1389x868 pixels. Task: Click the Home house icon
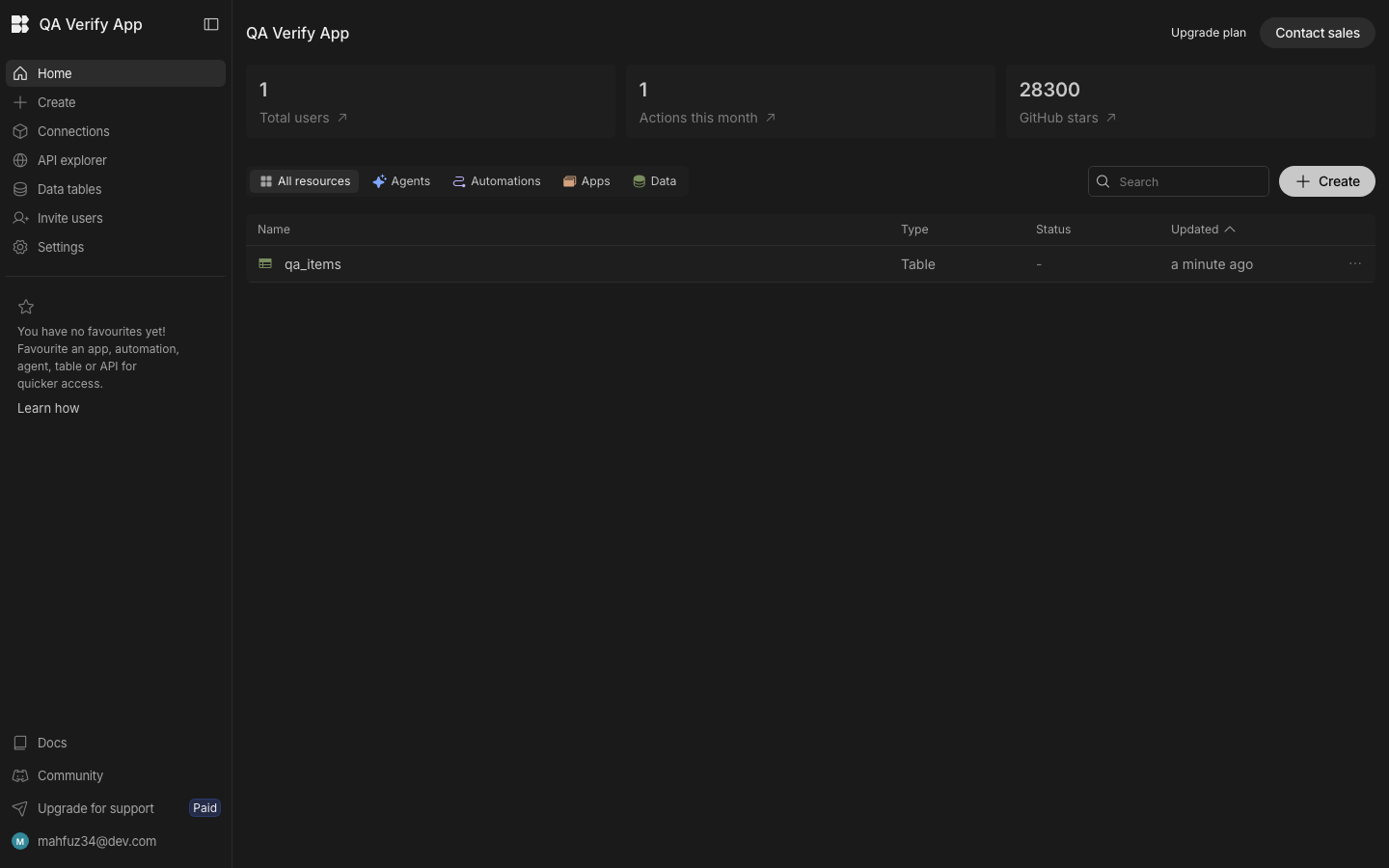pyautogui.click(x=20, y=73)
